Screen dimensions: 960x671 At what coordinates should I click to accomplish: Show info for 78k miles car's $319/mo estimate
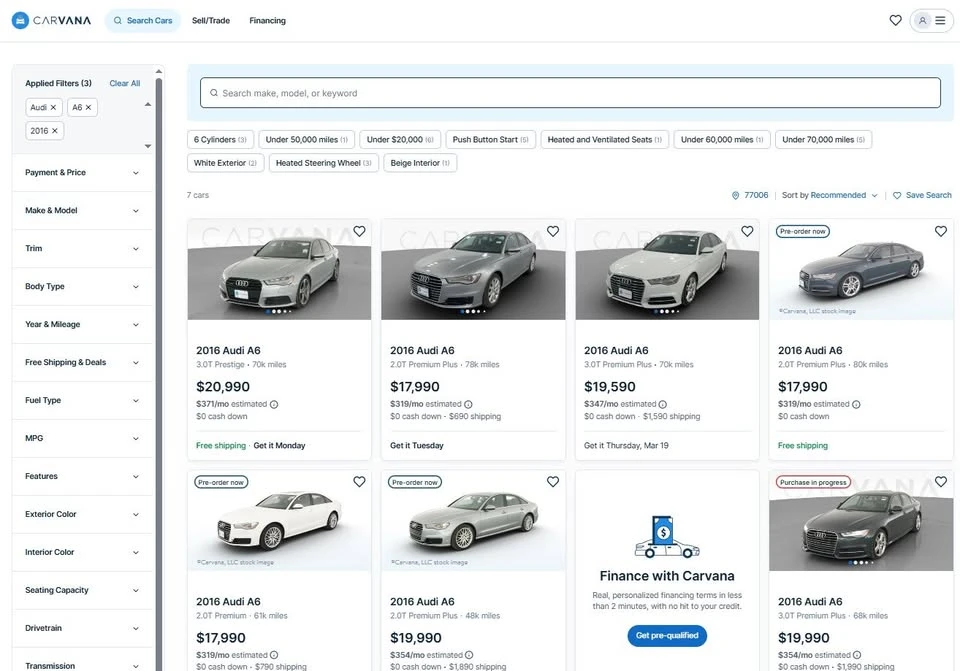tap(468, 404)
